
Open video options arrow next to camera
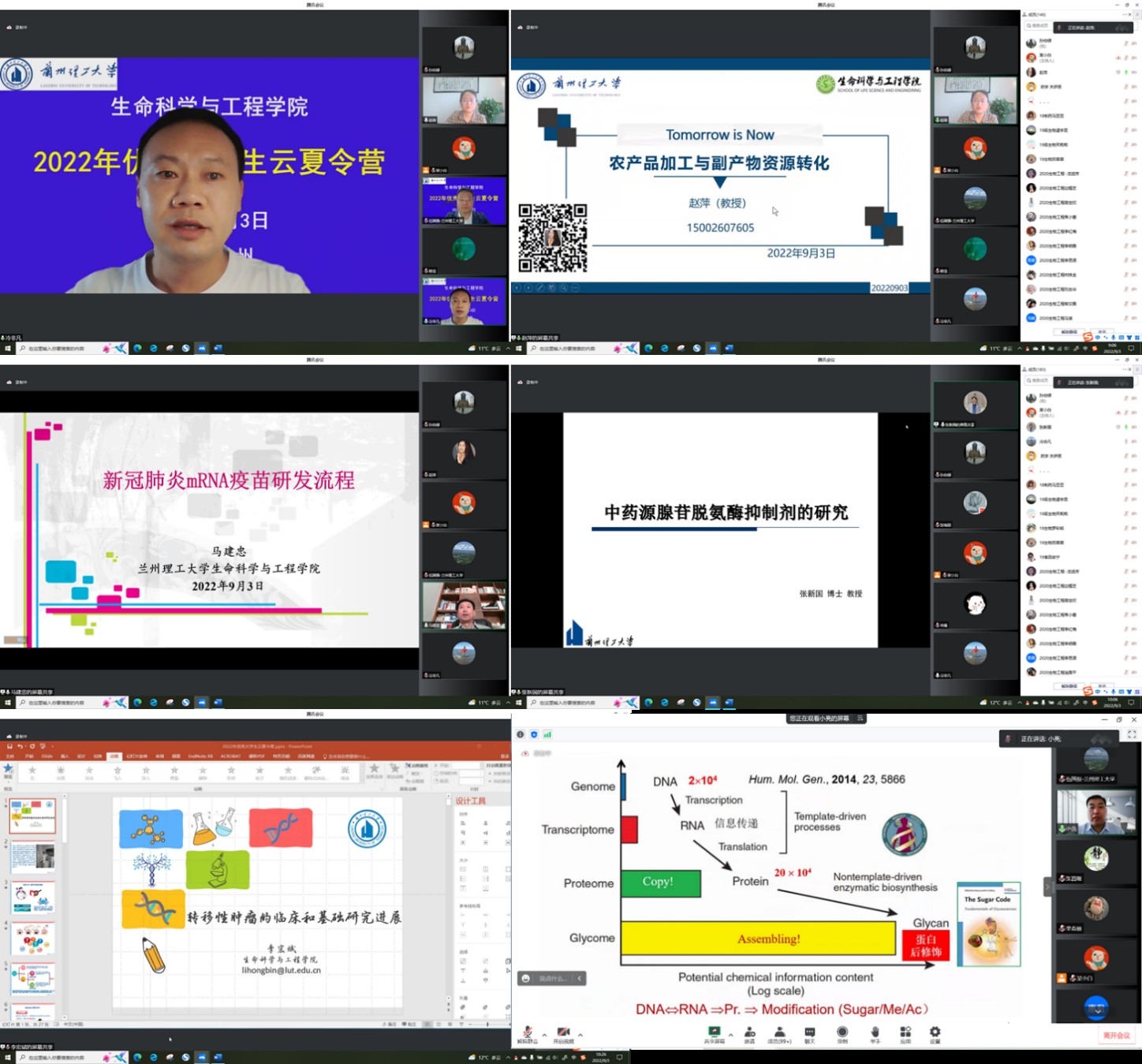tap(580, 1035)
